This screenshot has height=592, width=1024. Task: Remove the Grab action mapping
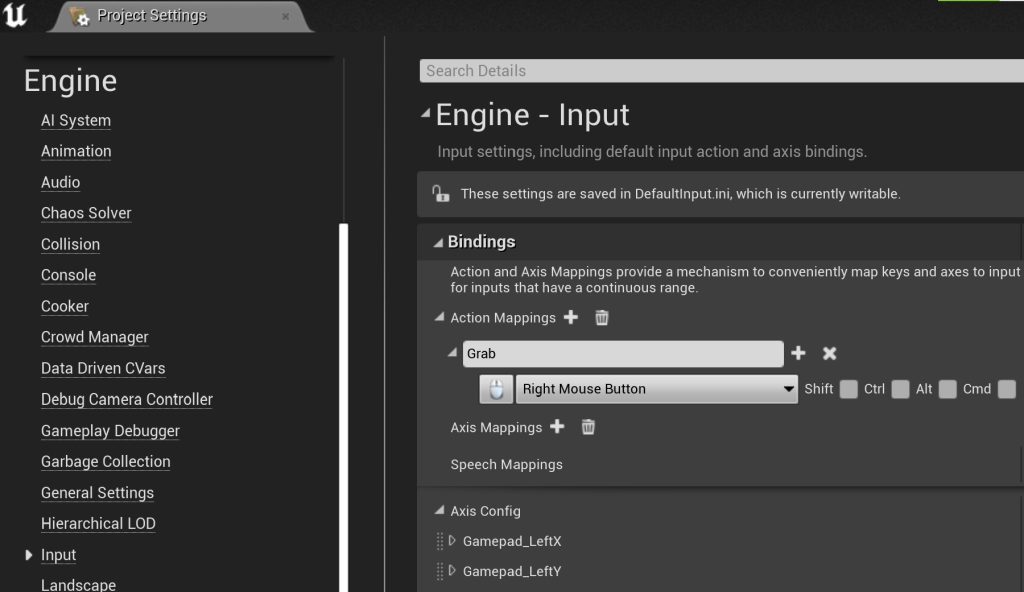[829, 353]
